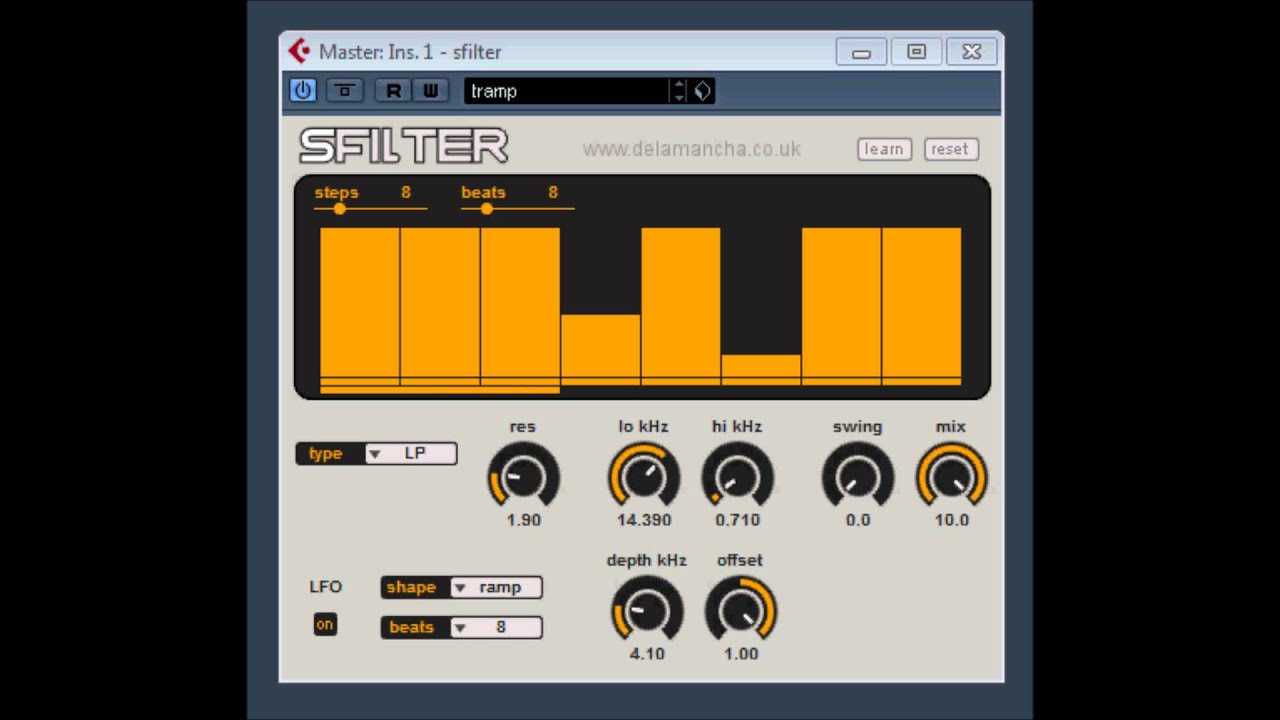Click the mix knob

(x=951, y=477)
